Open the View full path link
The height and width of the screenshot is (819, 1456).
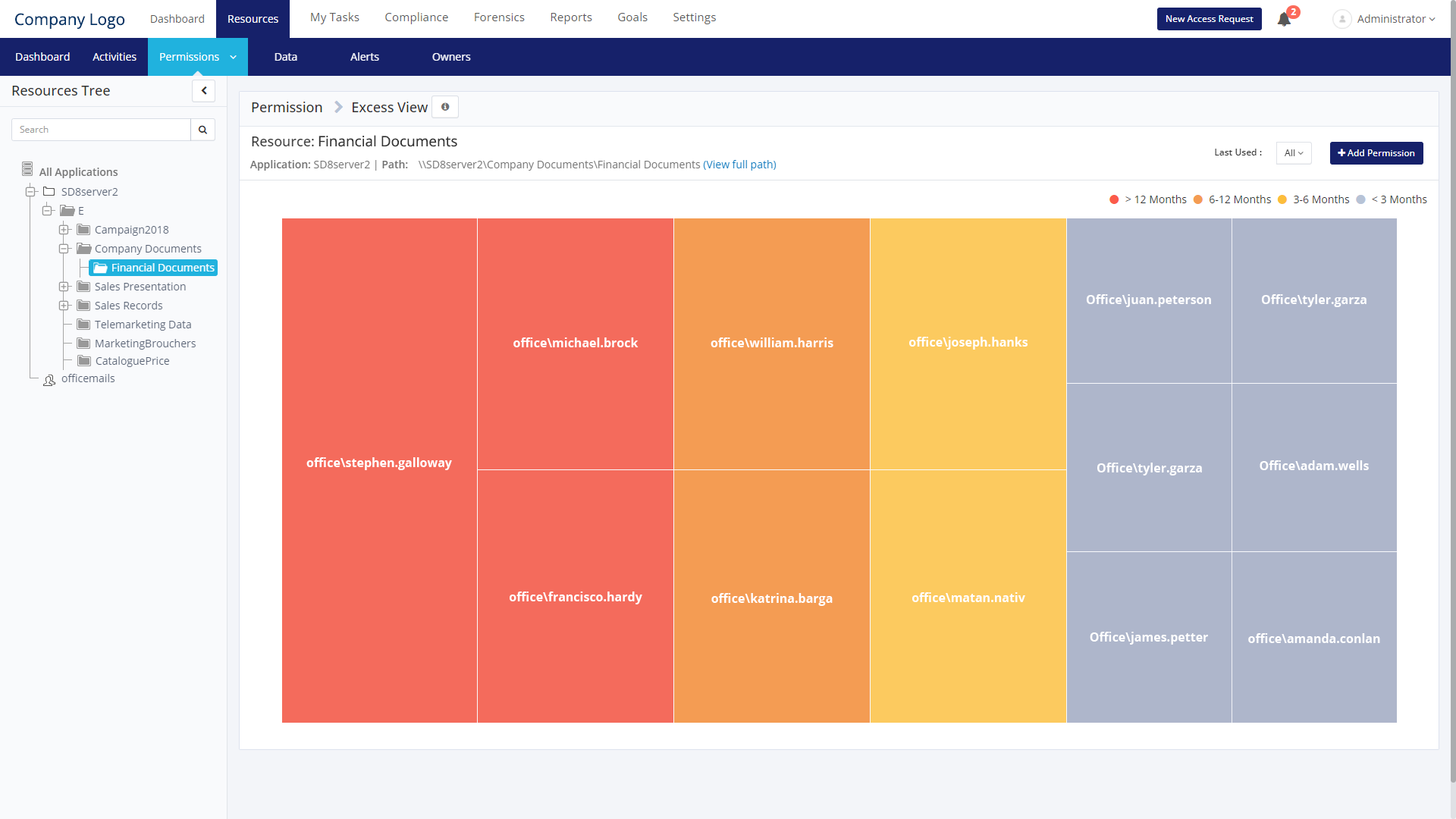(x=739, y=165)
